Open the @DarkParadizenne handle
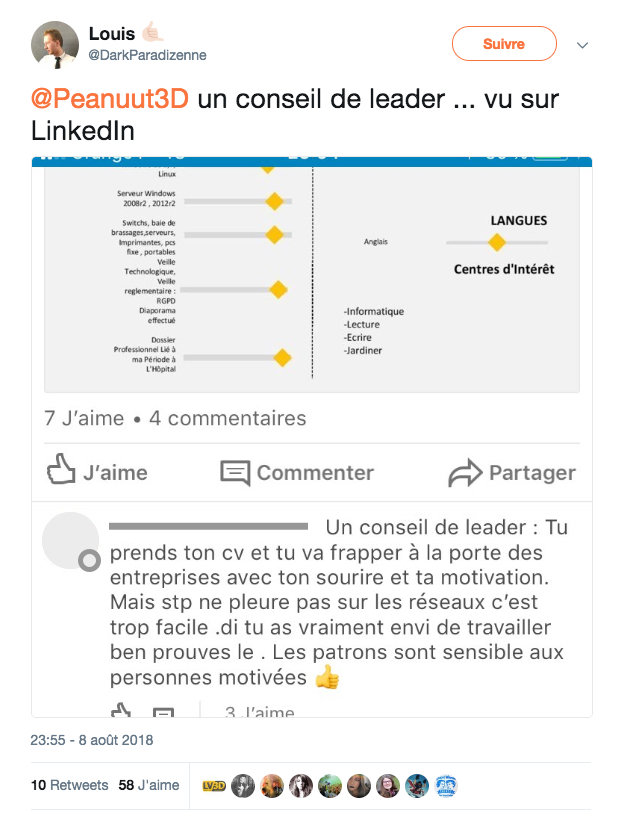The width and height of the screenshot is (628, 822). [x=147, y=56]
